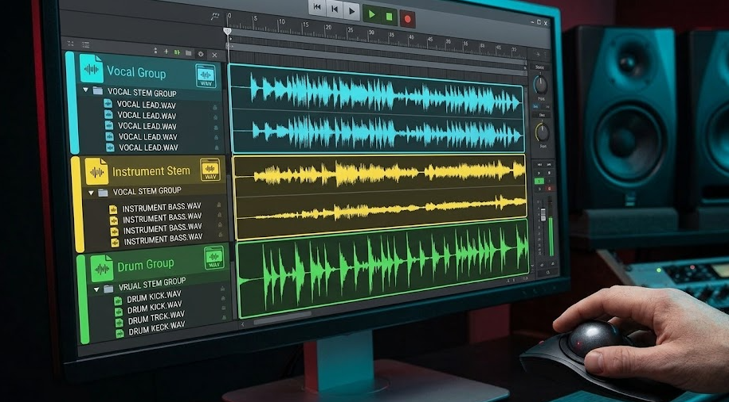Collapse the VRUAL STEM GROUP folder
This screenshot has width=729, height=402.
[97, 289]
